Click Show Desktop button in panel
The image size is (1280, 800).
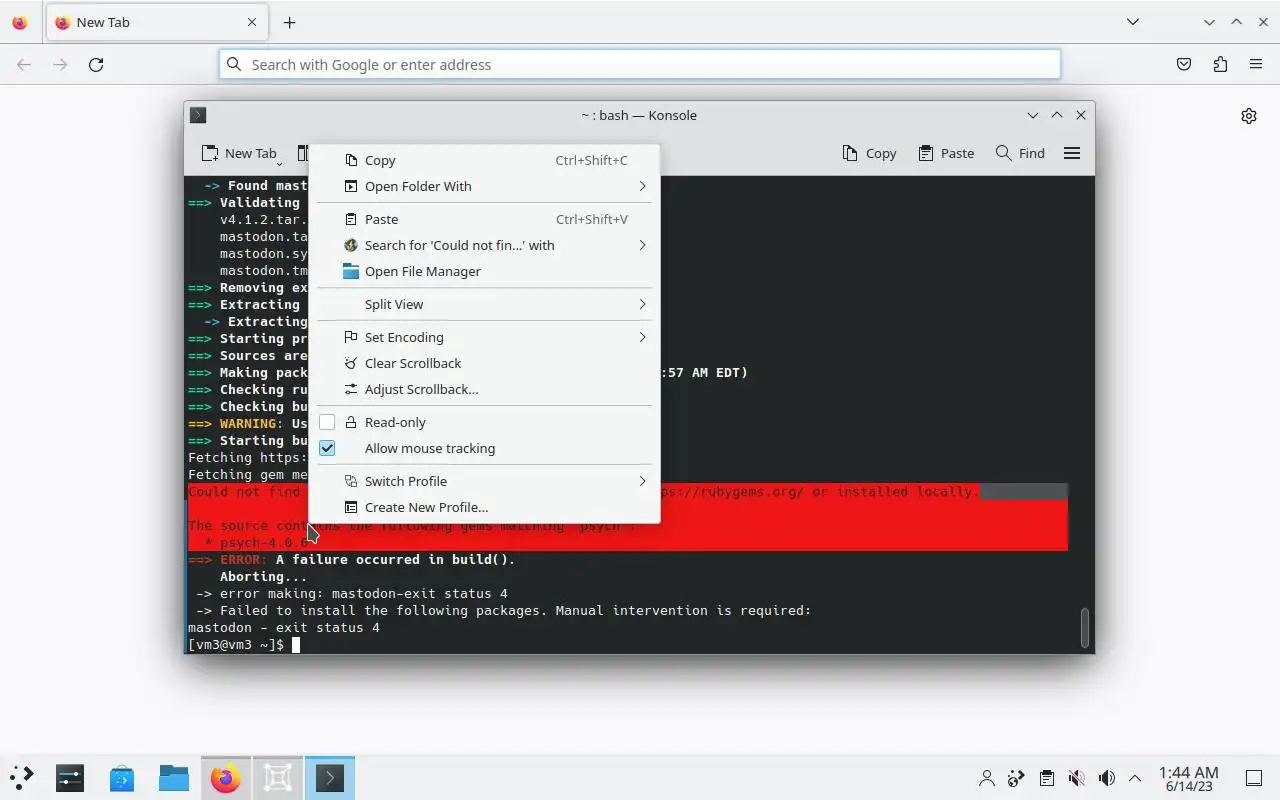[x=1254, y=778]
